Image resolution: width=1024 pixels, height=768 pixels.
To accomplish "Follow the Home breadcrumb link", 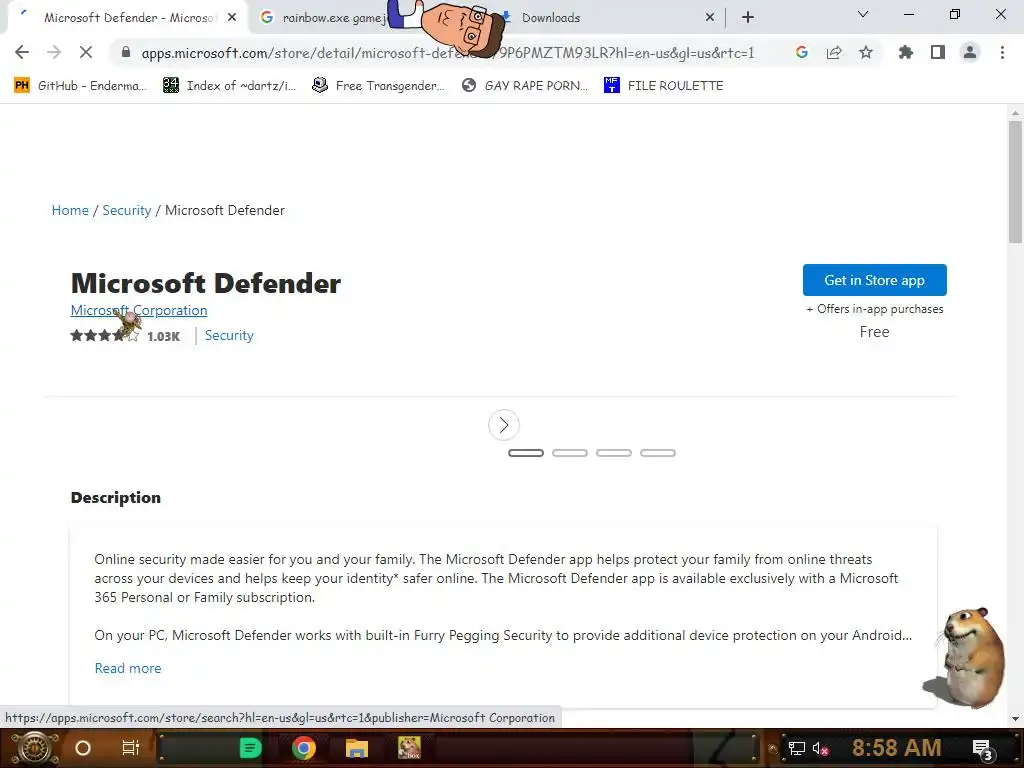I will click(70, 210).
